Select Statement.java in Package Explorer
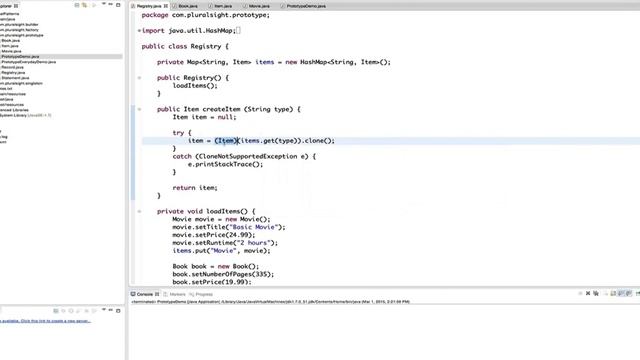Screen dimensions: 640x360 [15, 78]
